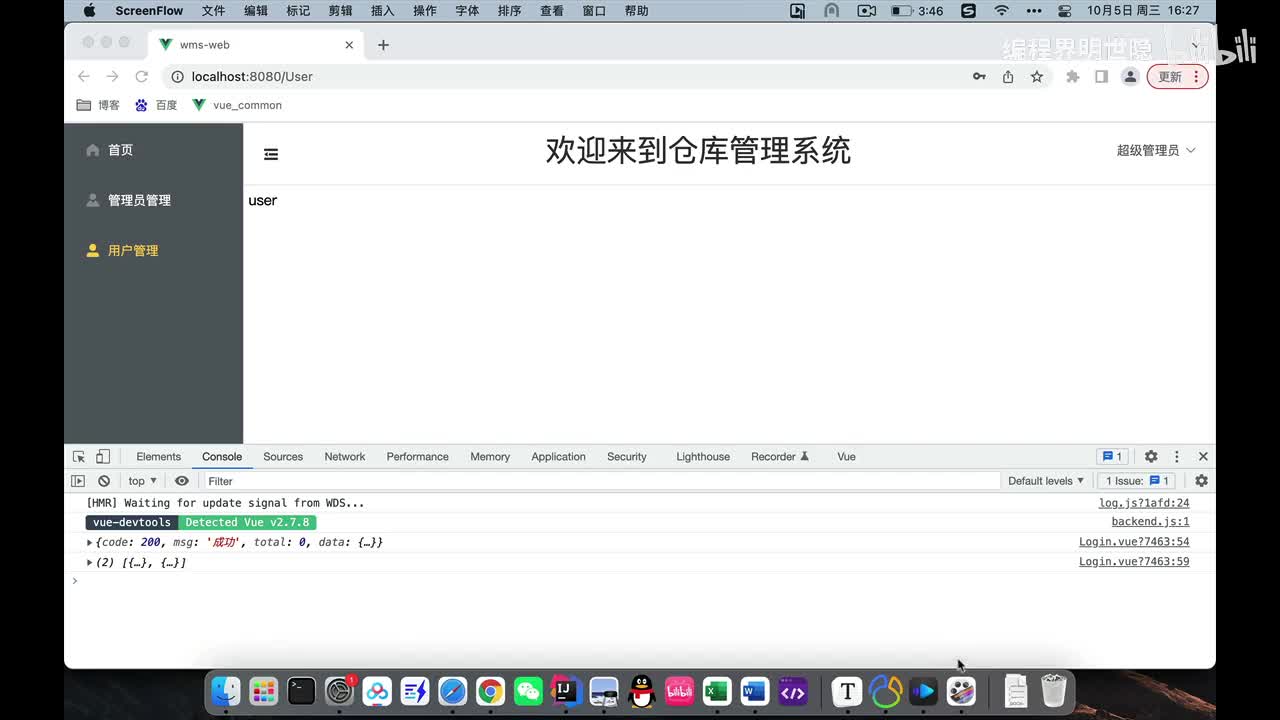The height and width of the screenshot is (720, 1280).
Task: Activate the DevTools inspect element picker
Action: point(79,456)
